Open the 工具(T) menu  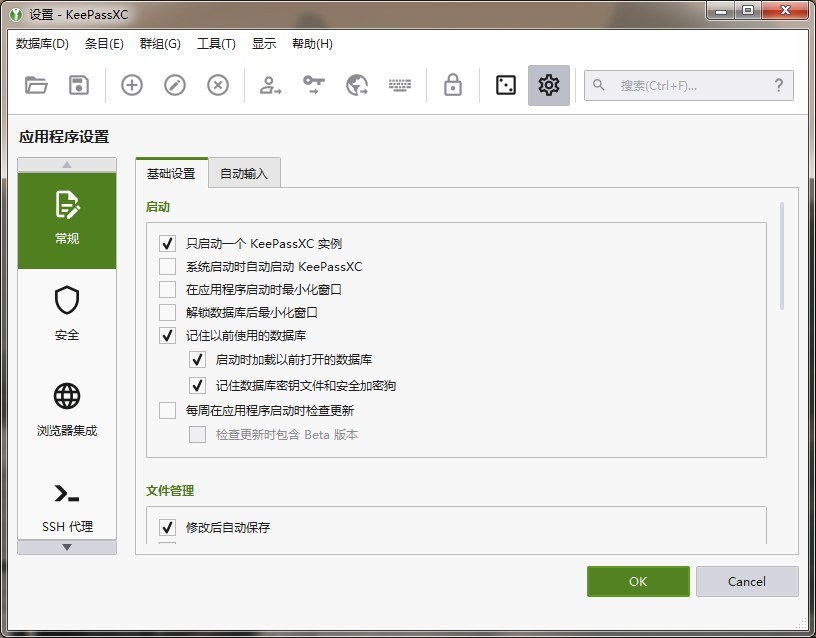click(216, 44)
